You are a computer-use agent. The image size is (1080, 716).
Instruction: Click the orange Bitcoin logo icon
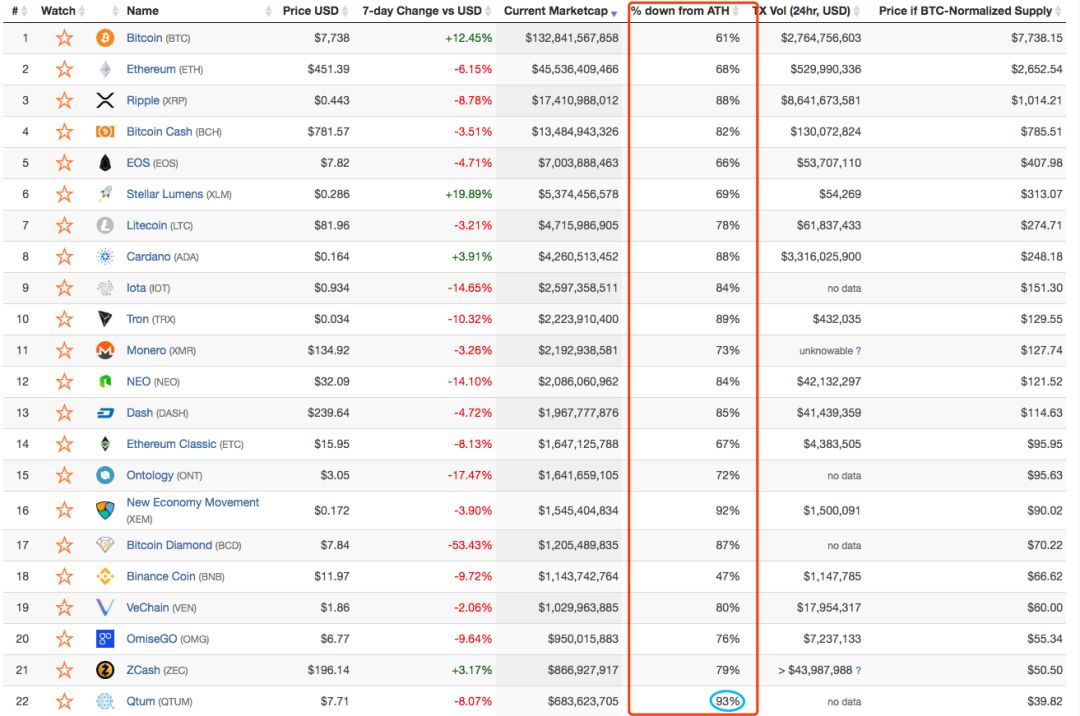(x=105, y=38)
